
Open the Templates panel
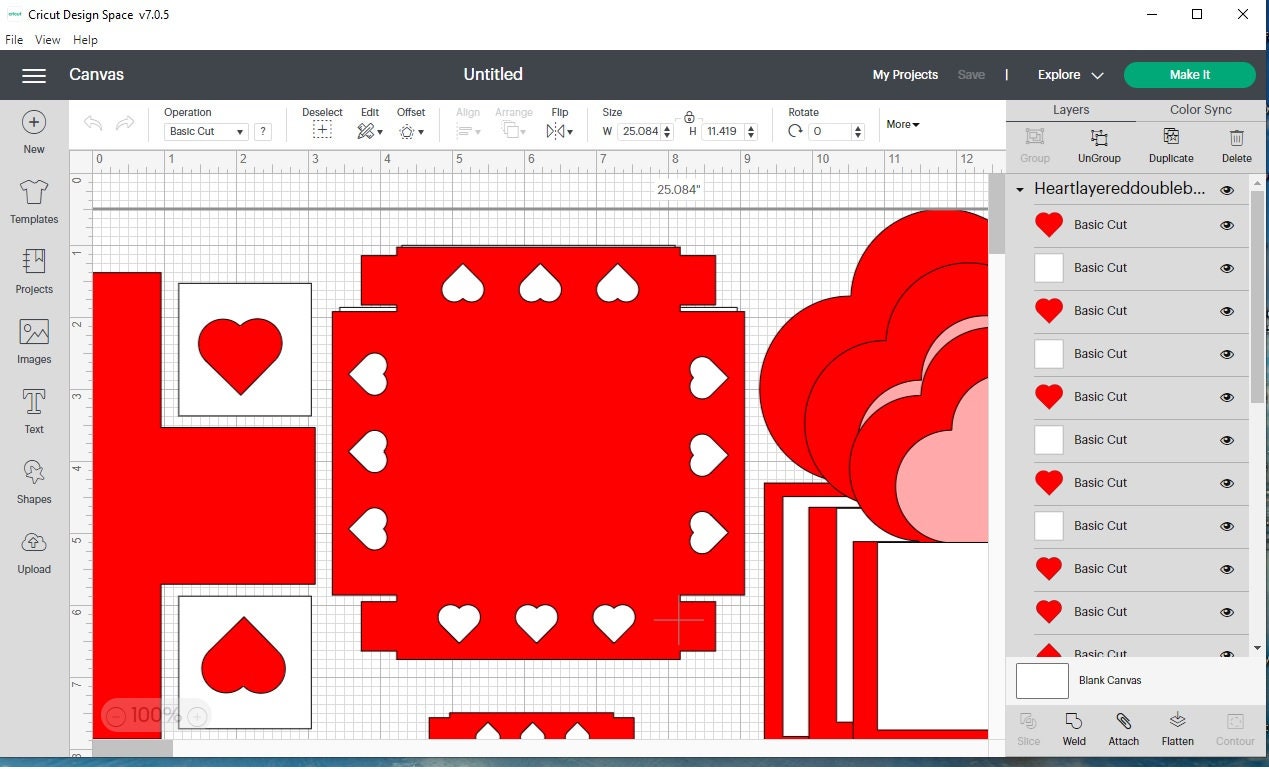click(x=34, y=201)
